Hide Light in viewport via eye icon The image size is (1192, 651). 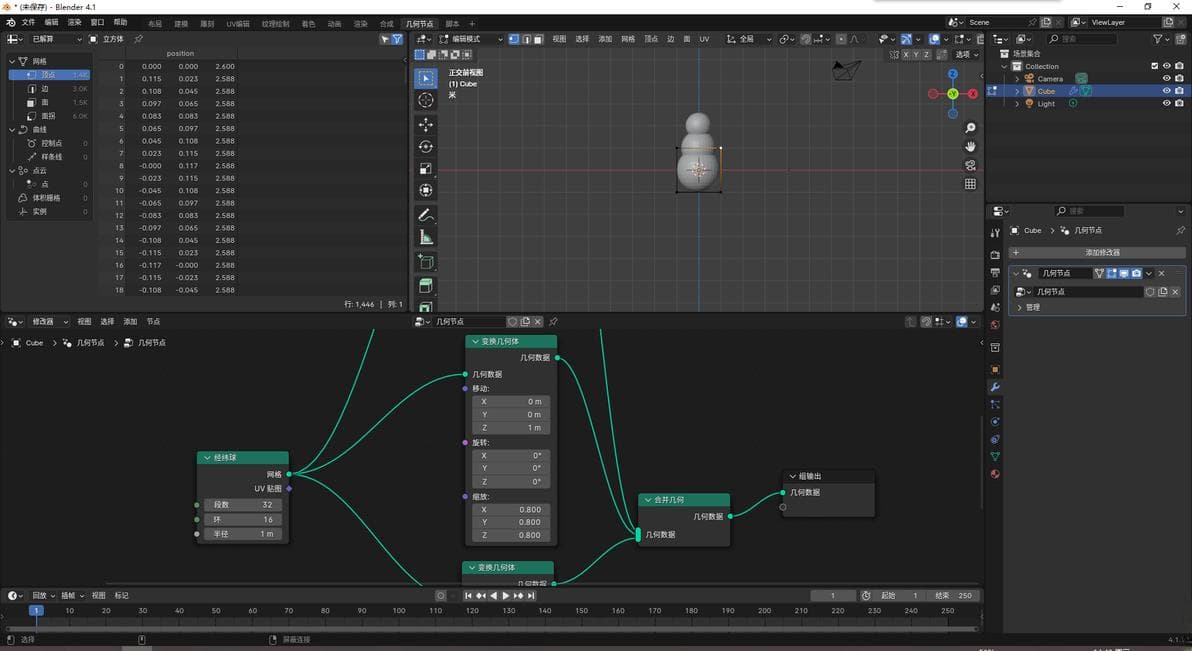coord(1166,103)
